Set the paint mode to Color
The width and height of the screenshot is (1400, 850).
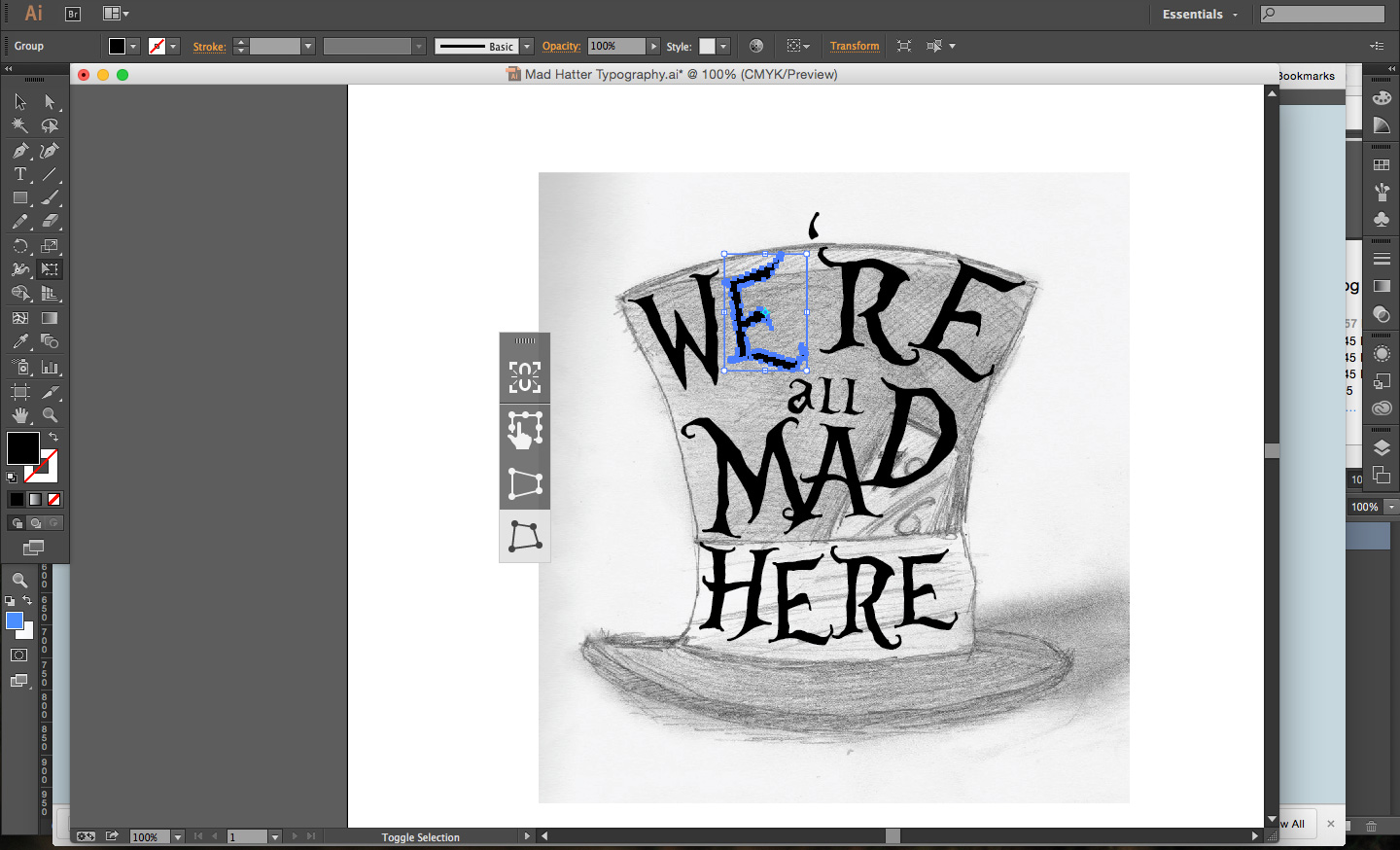[17, 499]
